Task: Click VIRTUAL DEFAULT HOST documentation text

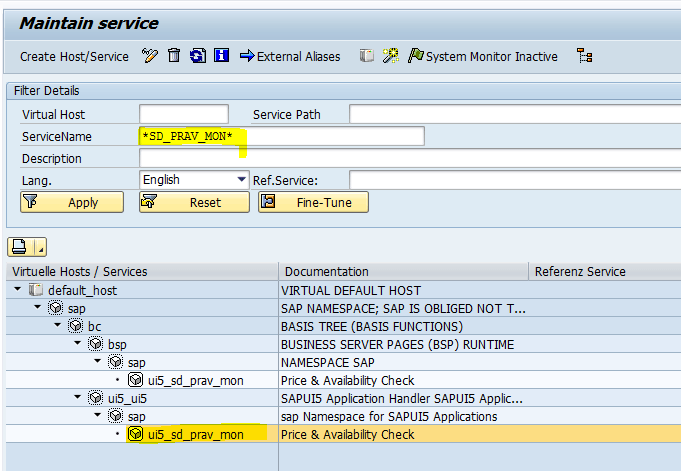Action: pos(351,290)
